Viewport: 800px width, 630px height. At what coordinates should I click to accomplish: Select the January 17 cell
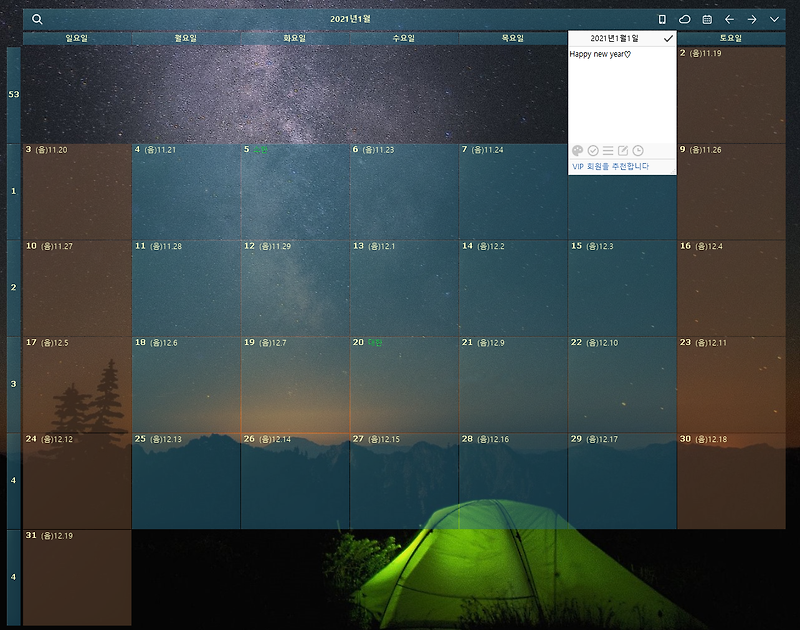77,385
